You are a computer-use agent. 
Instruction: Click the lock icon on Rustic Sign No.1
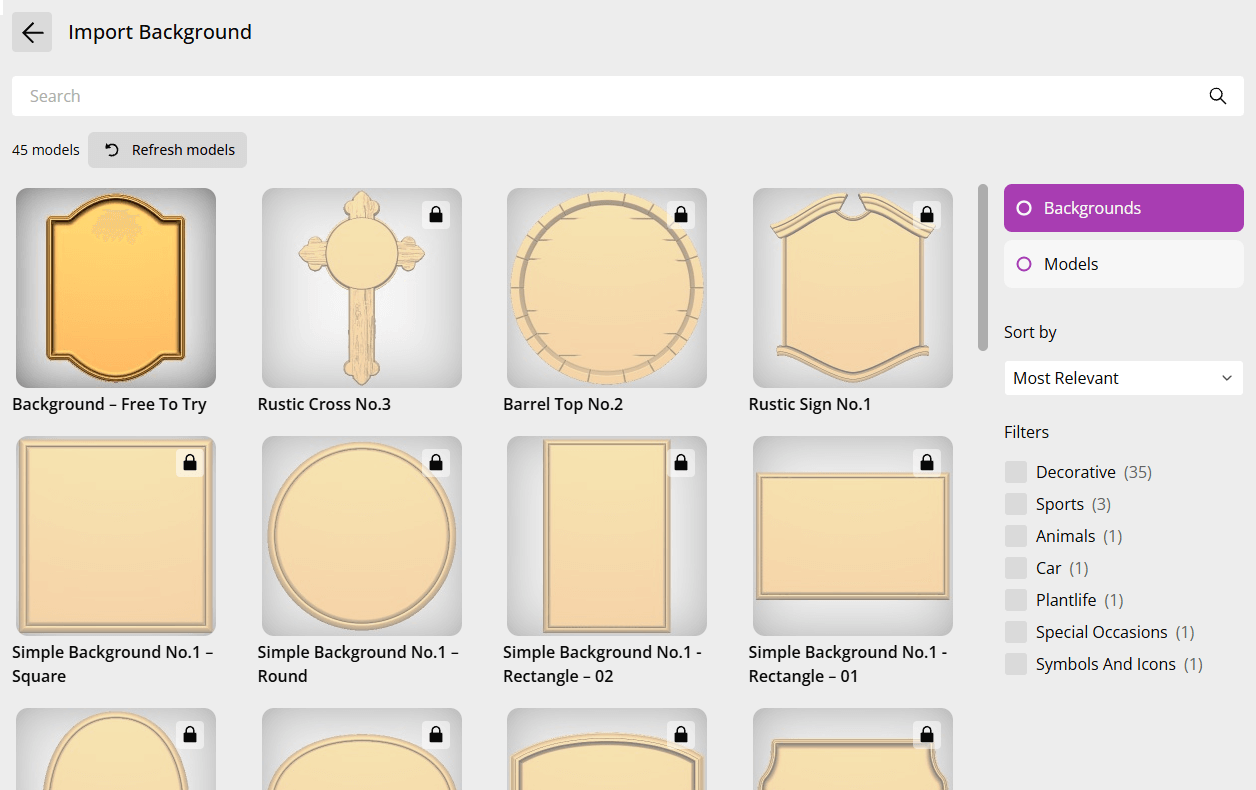[x=927, y=214]
